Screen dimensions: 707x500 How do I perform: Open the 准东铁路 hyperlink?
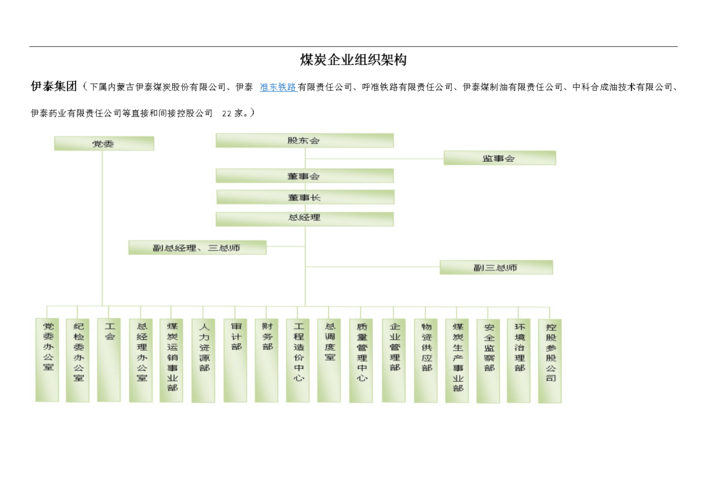click(278, 87)
